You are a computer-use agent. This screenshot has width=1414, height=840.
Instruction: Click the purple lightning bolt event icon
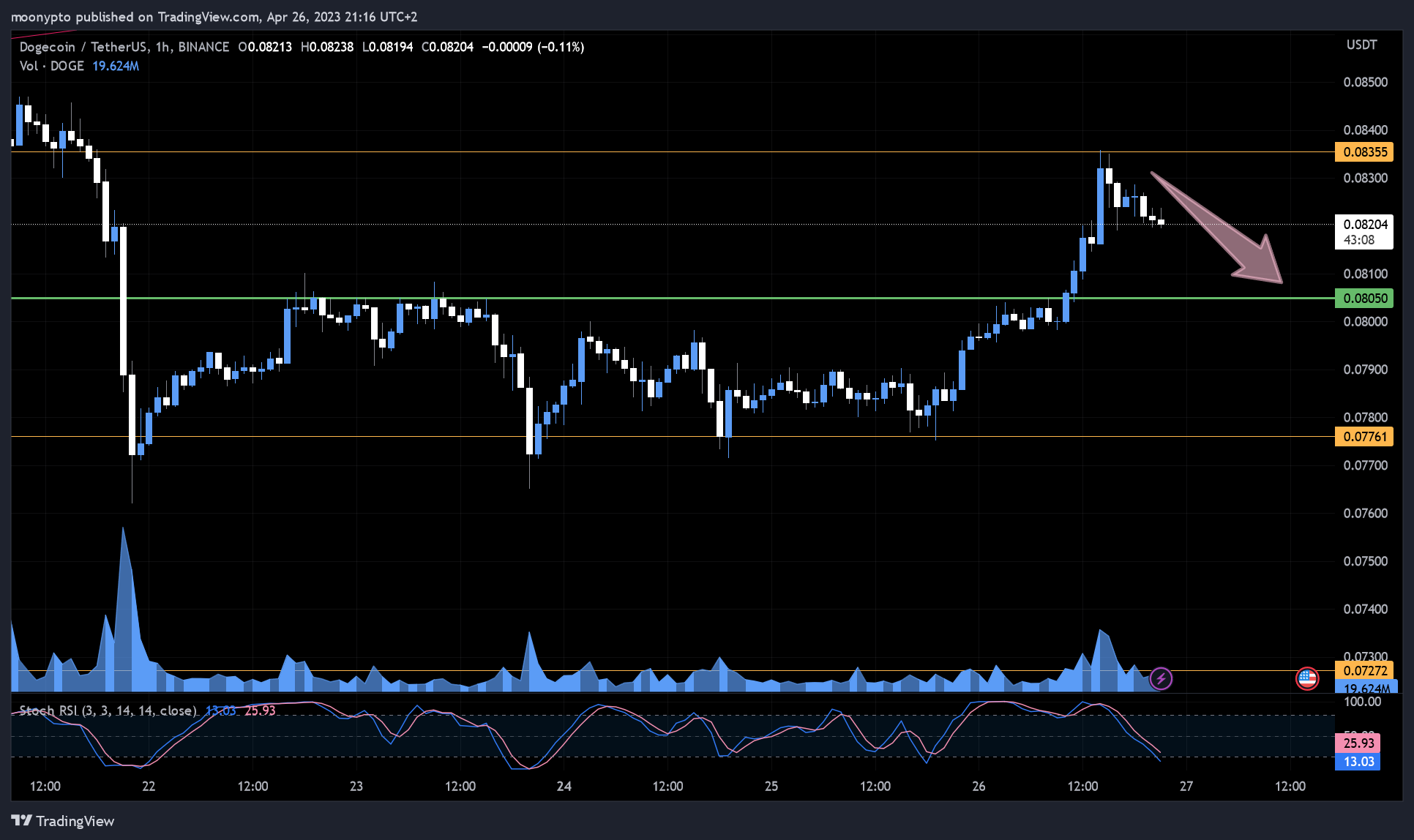click(x=1161, y=678)
